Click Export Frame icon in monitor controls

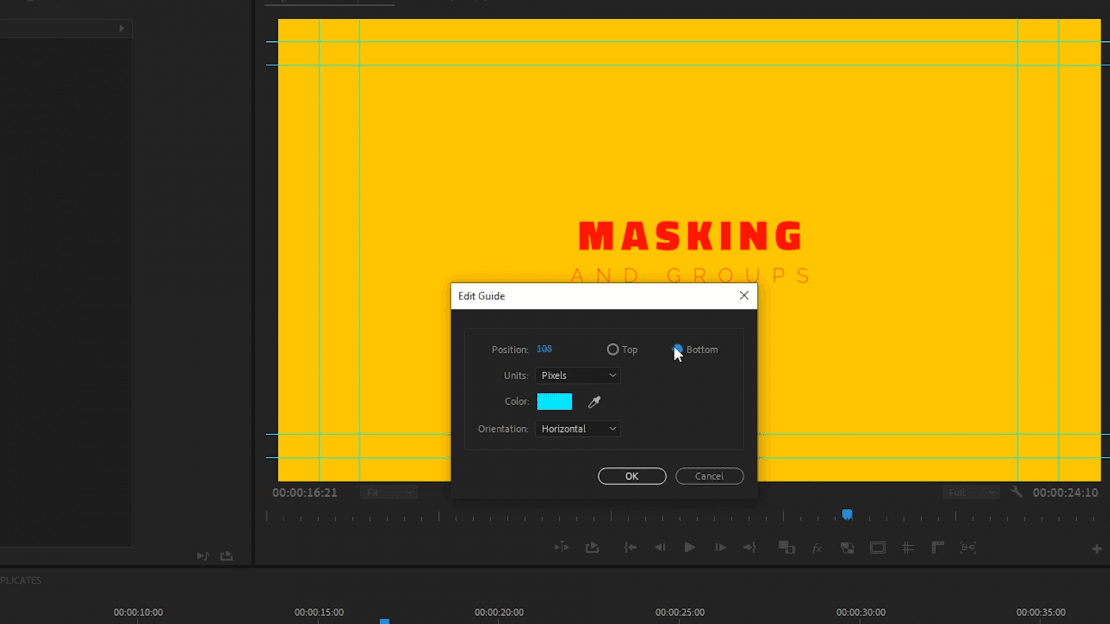coord(592,548)
